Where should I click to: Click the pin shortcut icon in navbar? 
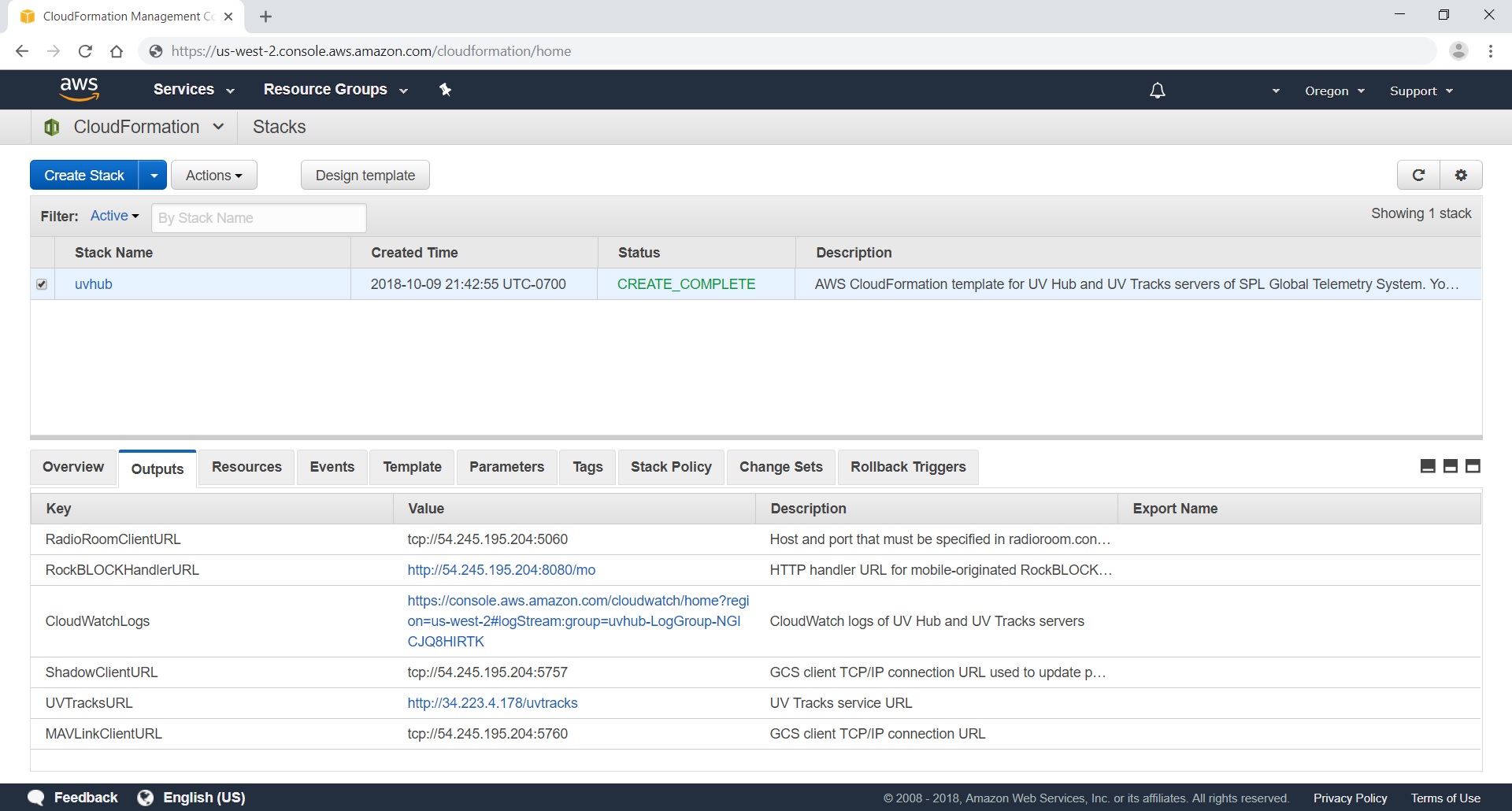[x=445, y=90]
